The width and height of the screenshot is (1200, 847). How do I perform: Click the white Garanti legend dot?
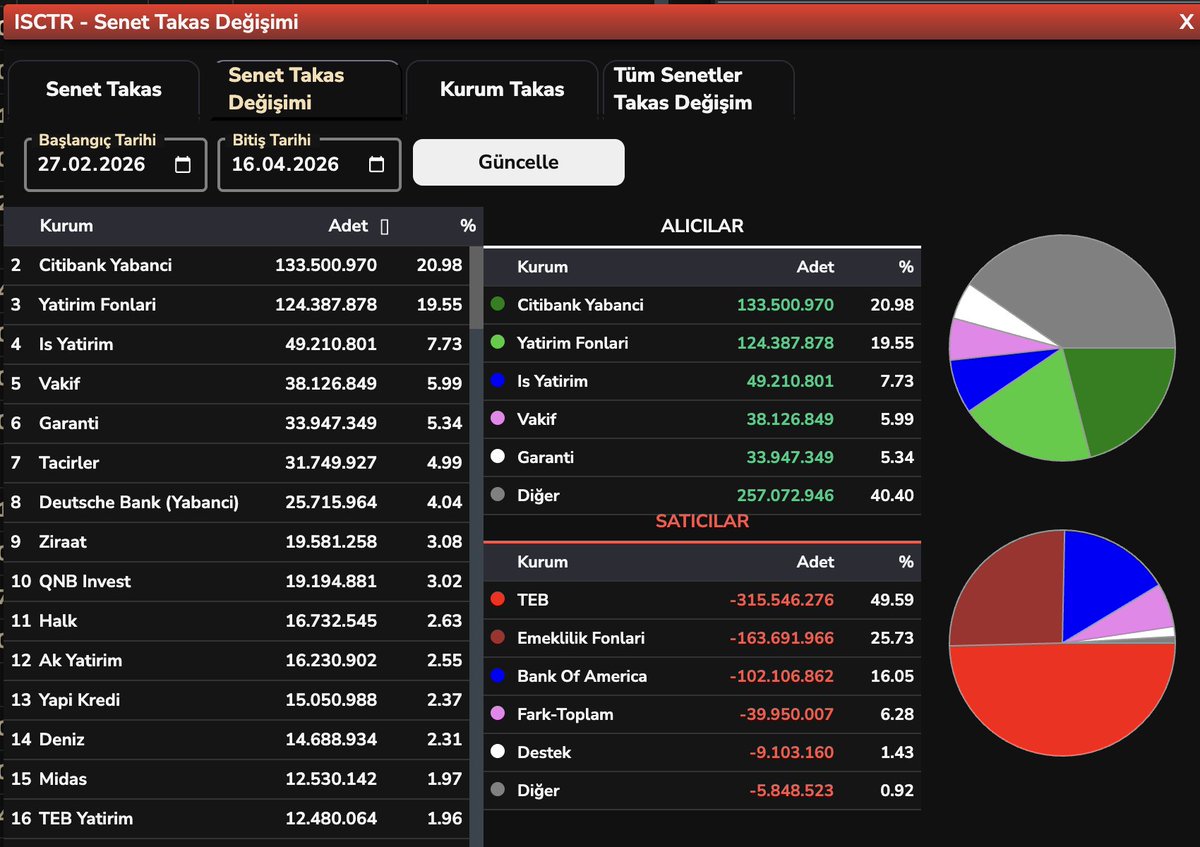(x=497, y=457)
